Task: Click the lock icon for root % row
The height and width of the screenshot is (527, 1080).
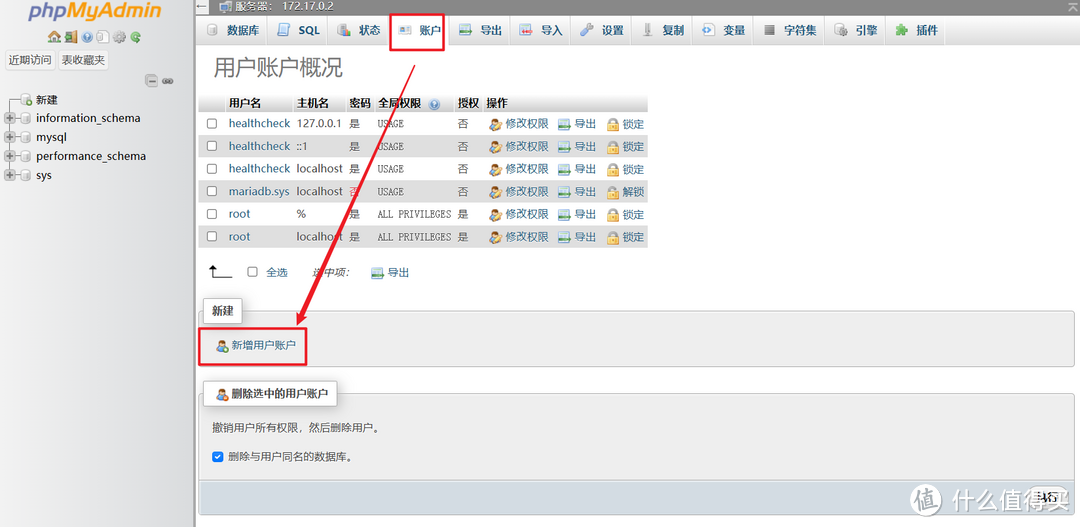Action: point(613,215)
